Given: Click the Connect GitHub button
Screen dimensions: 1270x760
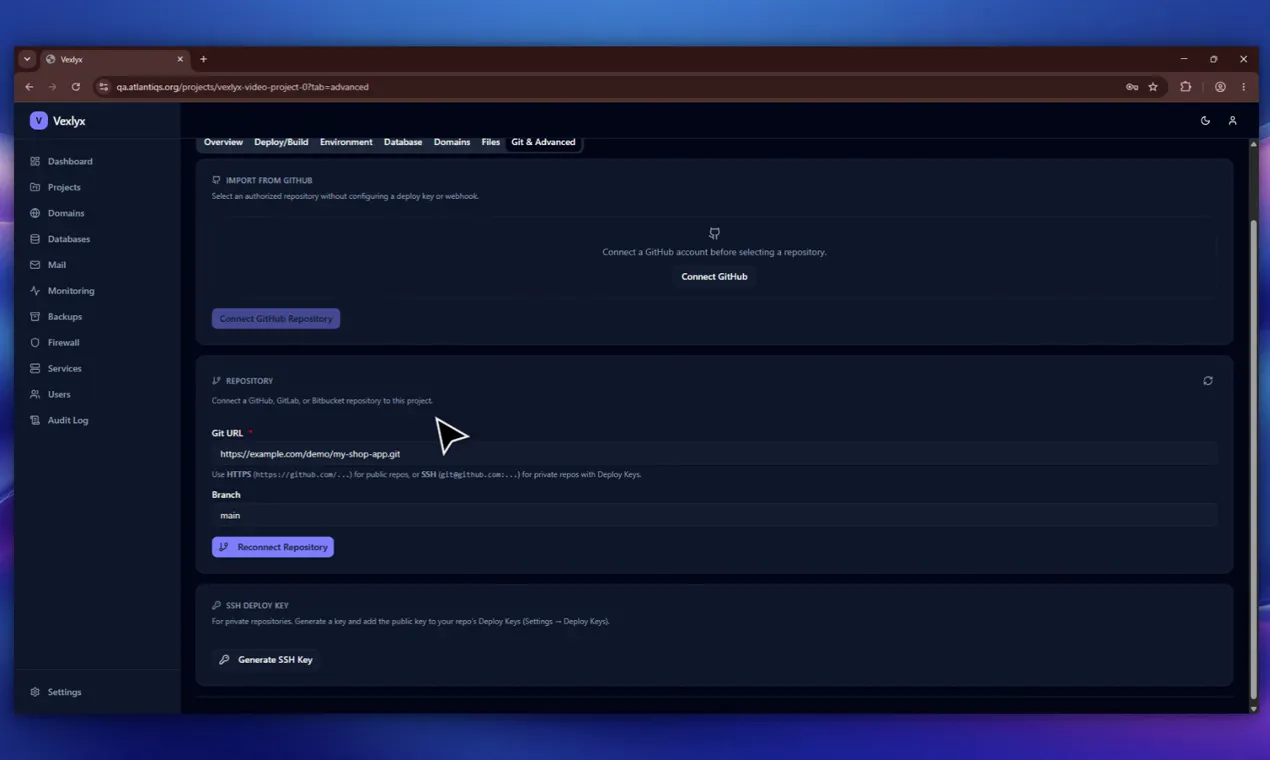Looking at the screenshot, I should pos(714,277).
